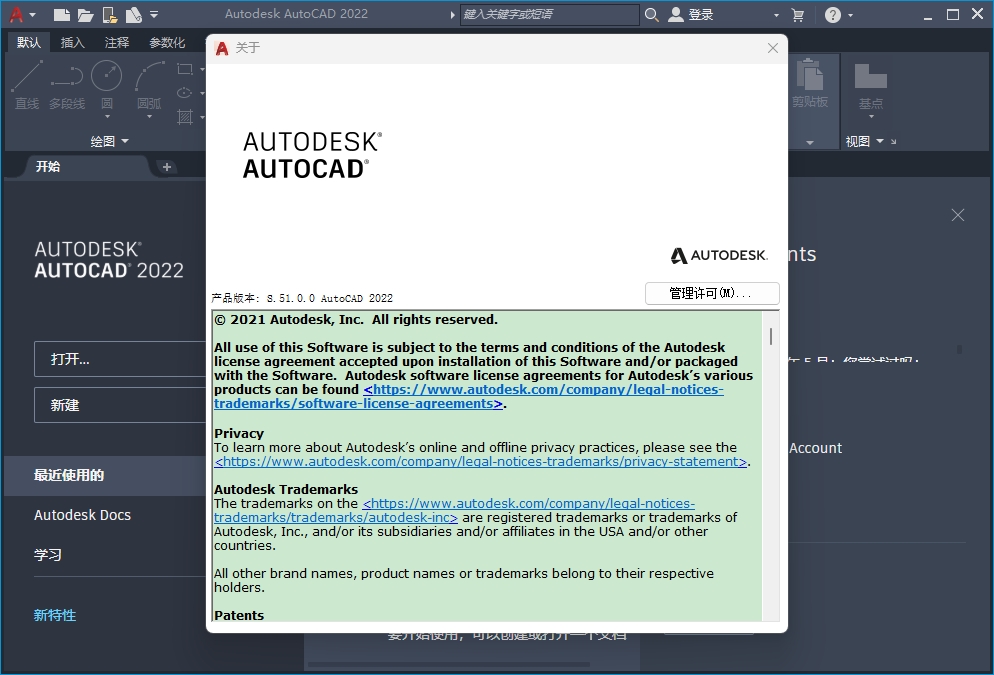Switch to the 插入 ribbon tab
Image resolution: width=994 pixels, height=675 pixels.
72,42
